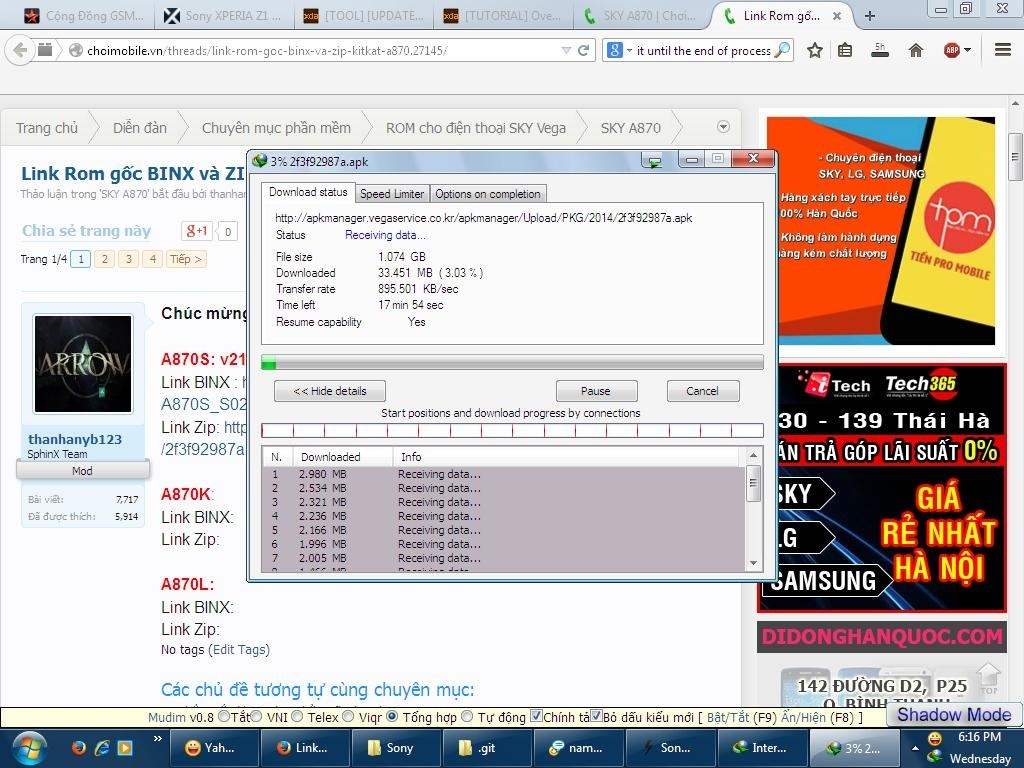Image resolution: width=1024 pixels, height=768 pixels.
Task: Launch Firefox from quick launch
Action: (78, 748)
